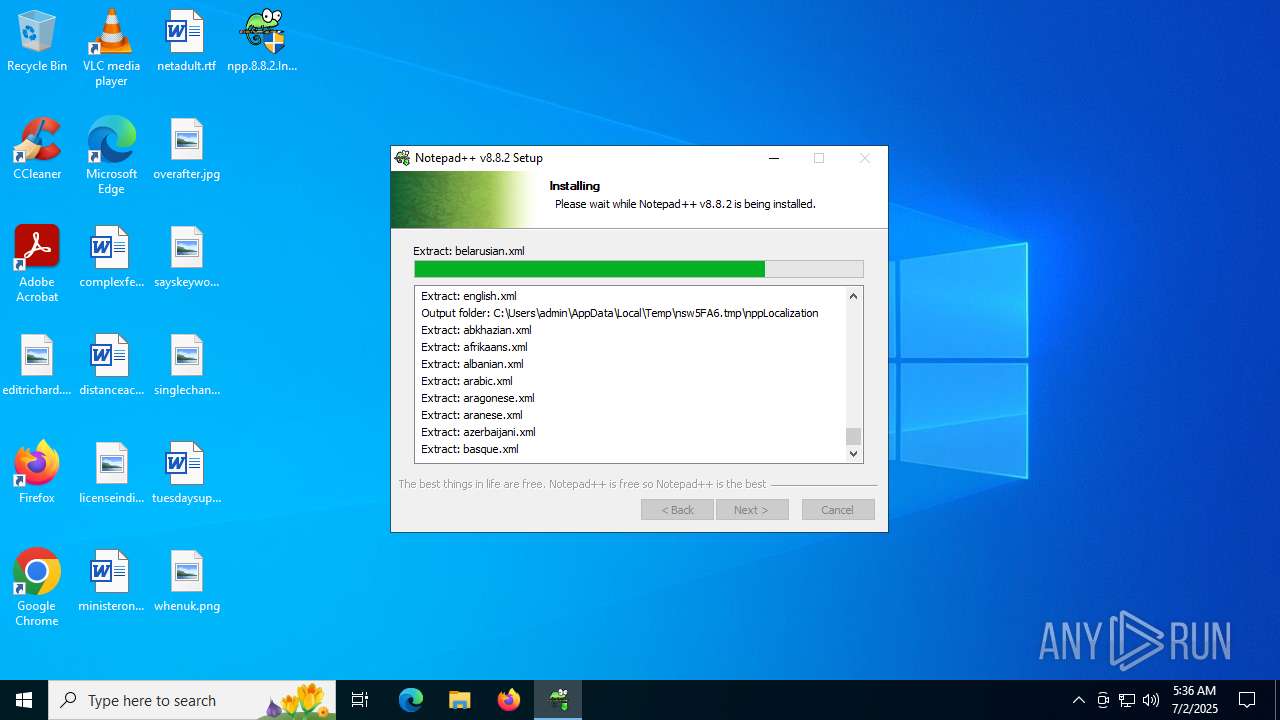Viewport: 1280px width, 720px height.
Task: Select overafter.jpg image file
Action: (x=186, y=149)
